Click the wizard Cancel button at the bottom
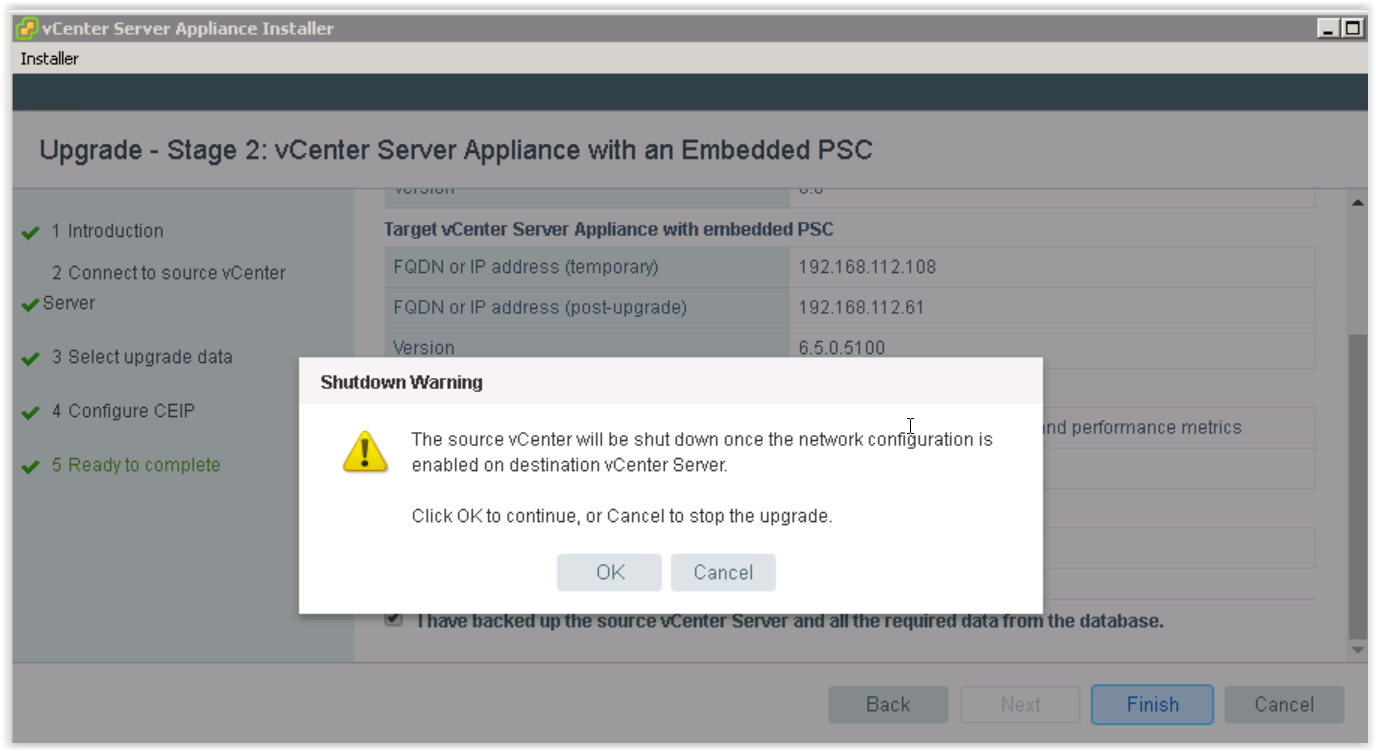Viewport: 1376px width, 751px height. [x=1284, y=704]
